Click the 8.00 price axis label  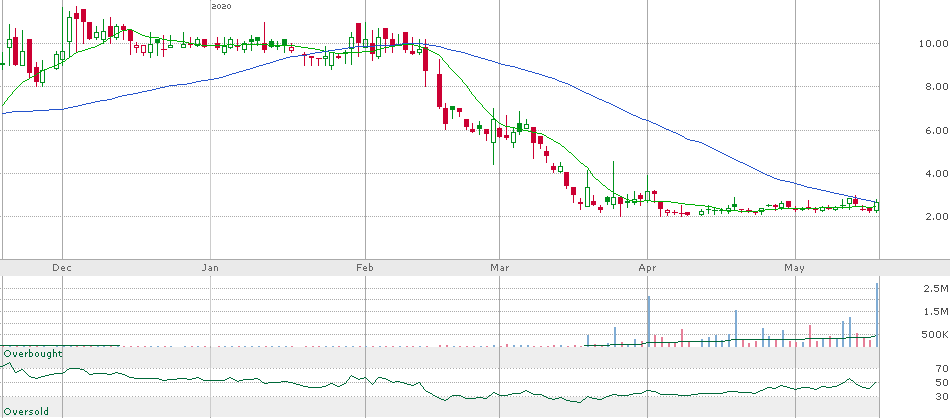[935, 87]
